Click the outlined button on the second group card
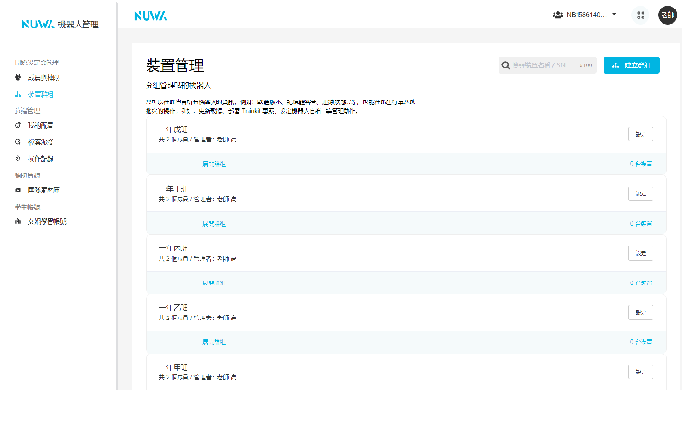The image size is (689, 433). [640, 194]
